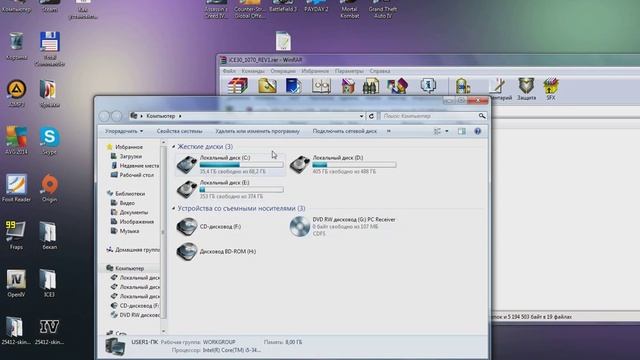Click the Comment icon in WinRAR toolbar

pyautogui.click(x=498, y=86)
